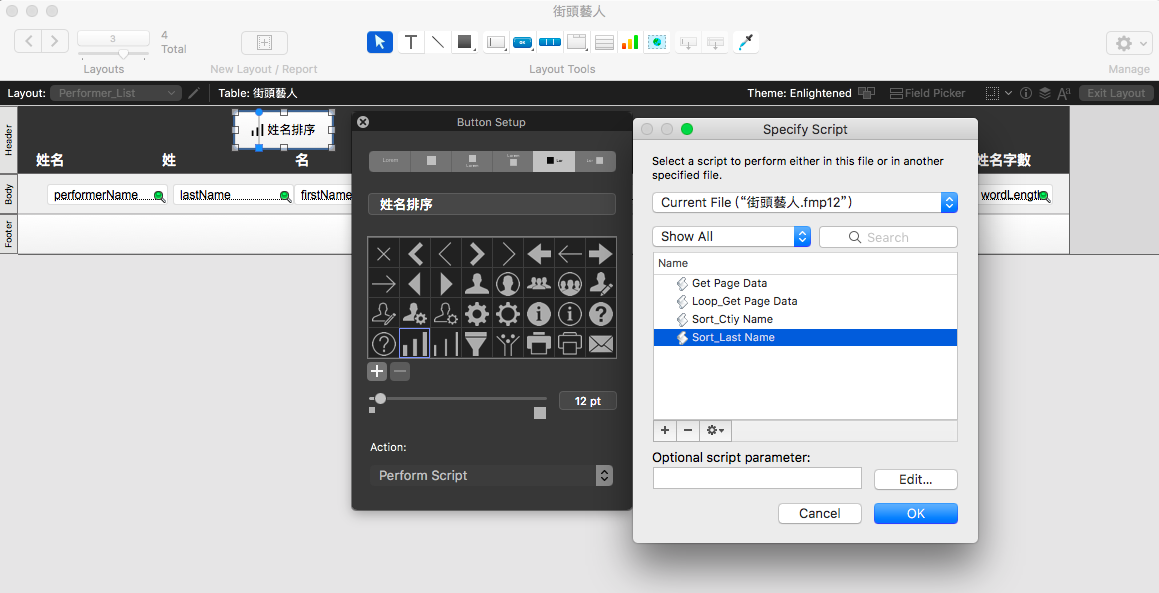This screenshot has width=1159, height=593.
Task: Select the funnel glyph in icon grid
Action: pos(476,344)
